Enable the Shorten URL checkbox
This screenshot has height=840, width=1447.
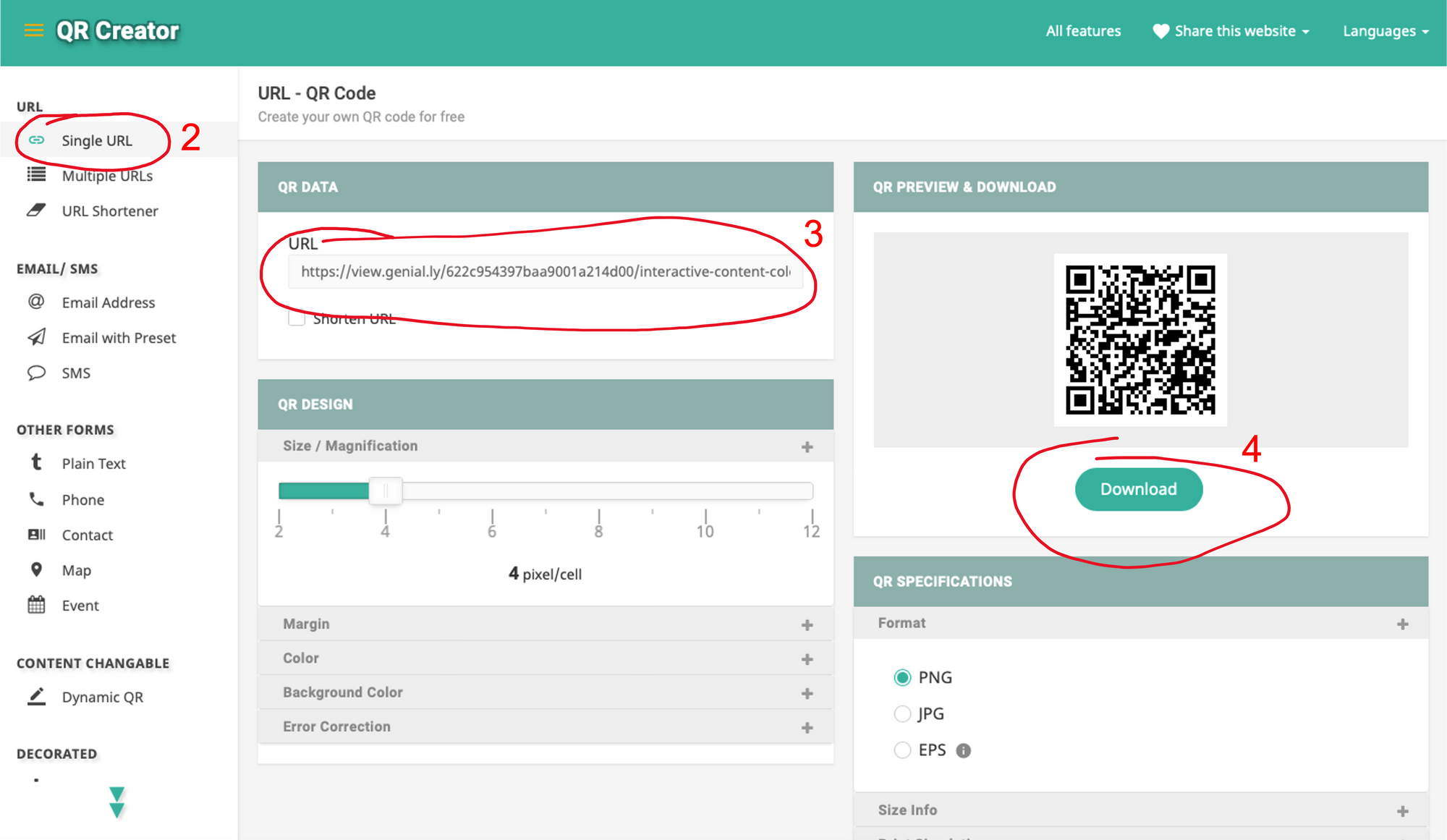pos(297,318)
